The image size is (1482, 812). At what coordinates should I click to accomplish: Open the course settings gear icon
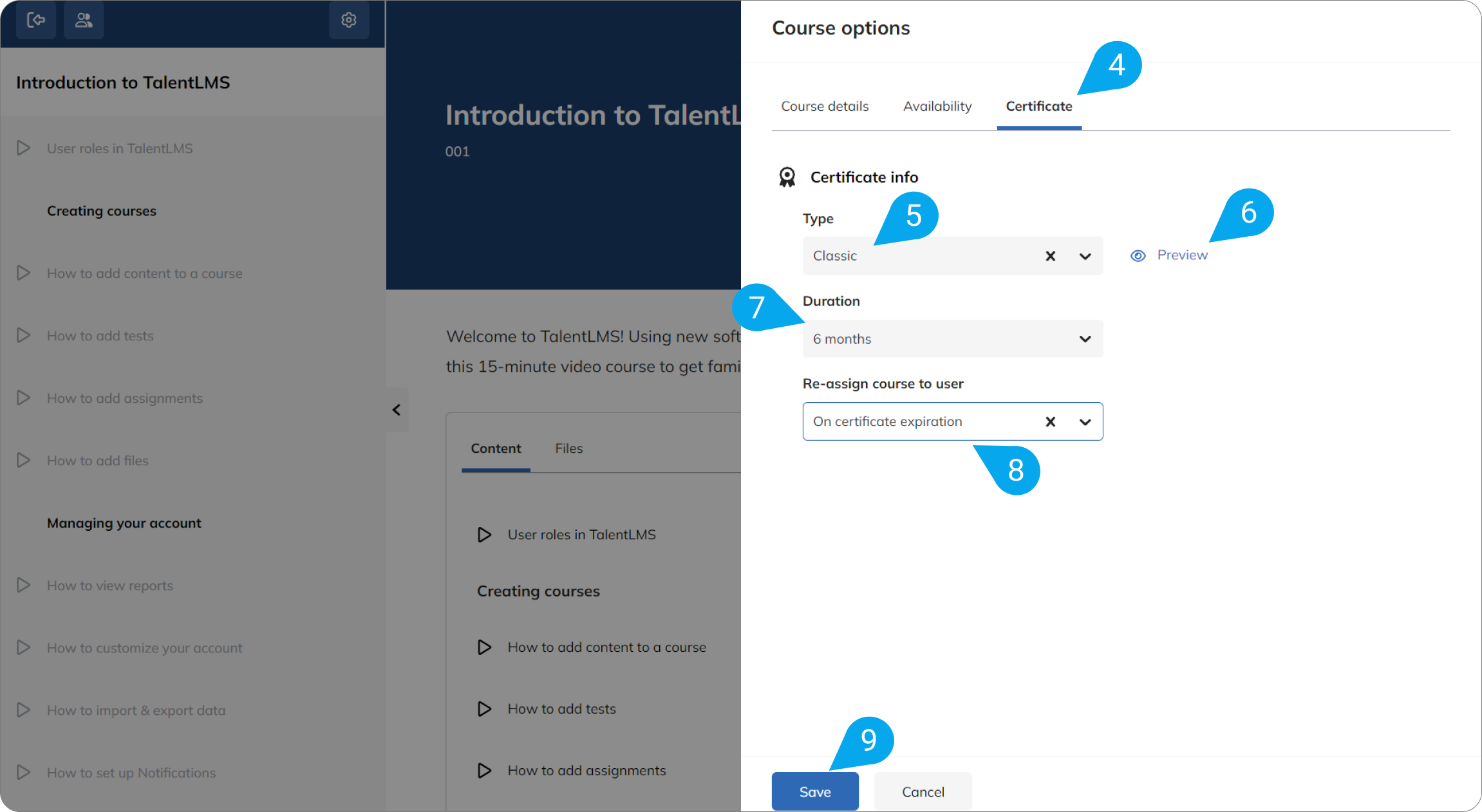pos(349,20)
